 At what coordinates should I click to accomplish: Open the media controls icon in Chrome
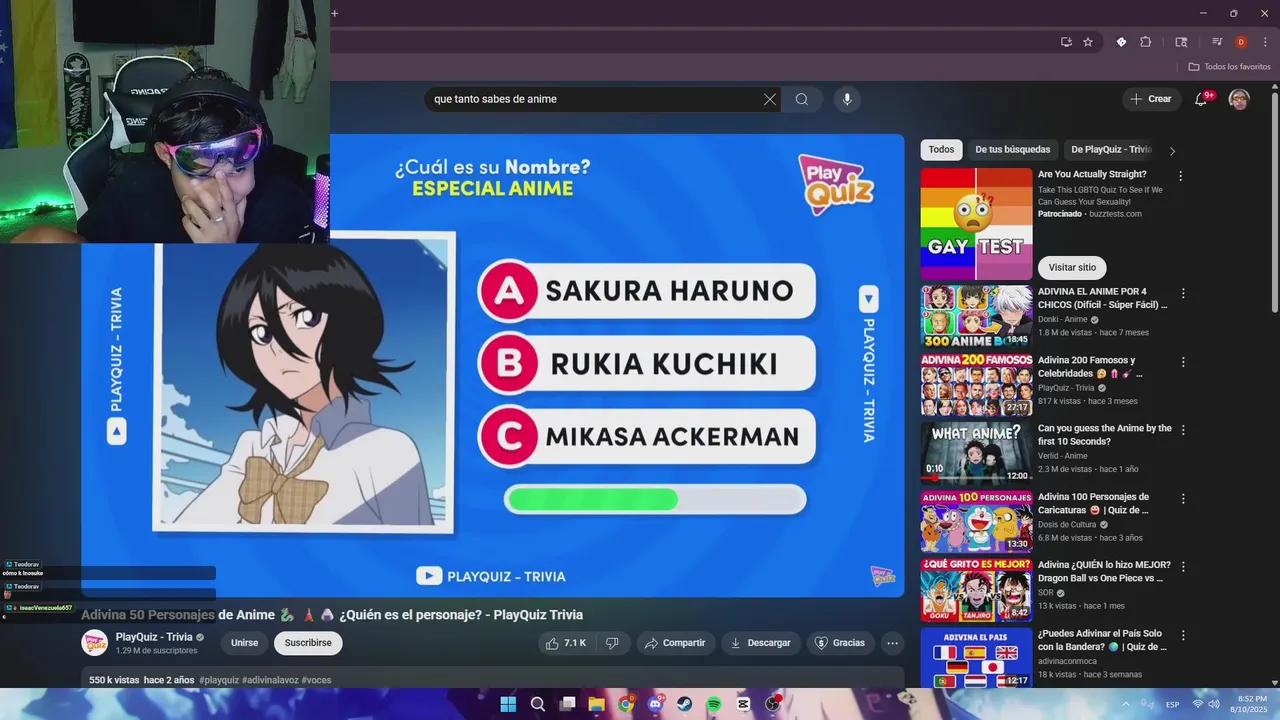click(1217, 42)
